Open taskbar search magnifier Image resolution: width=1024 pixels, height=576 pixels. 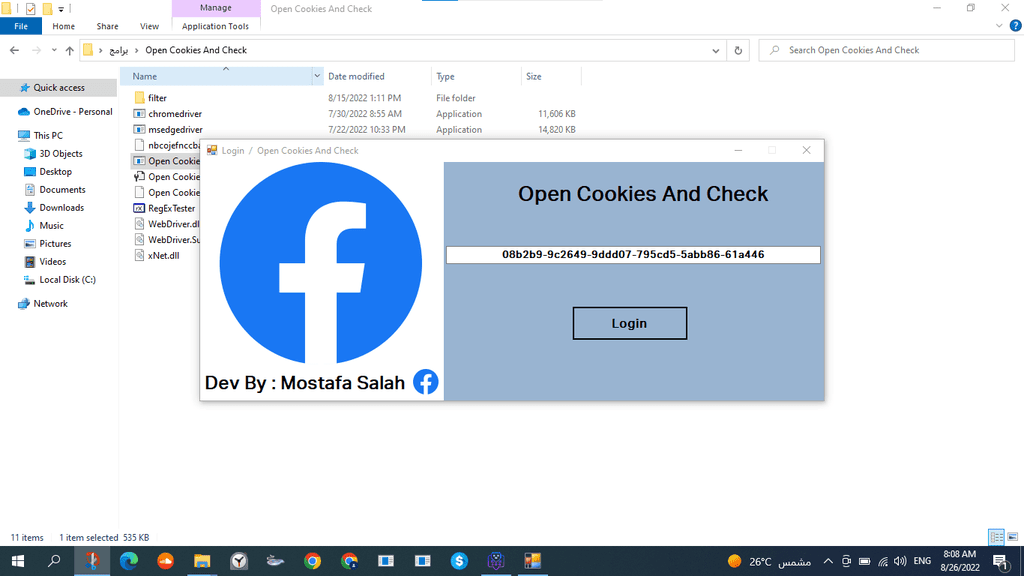point(54,561)
